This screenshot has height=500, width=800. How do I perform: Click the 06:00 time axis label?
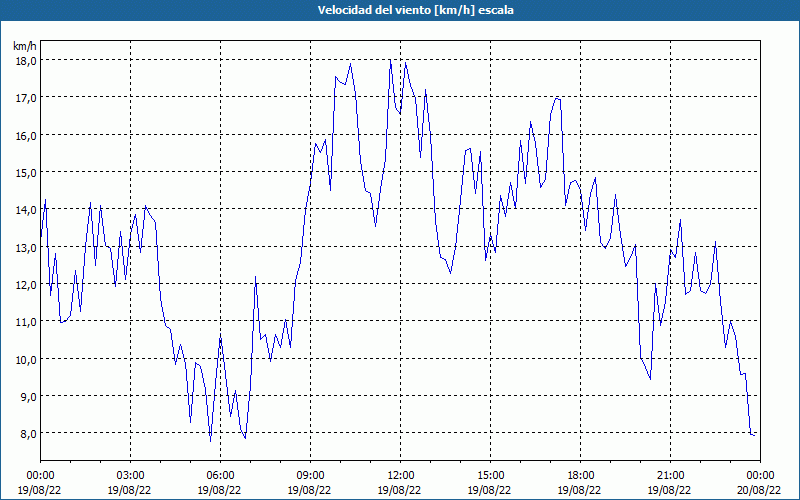220,476
